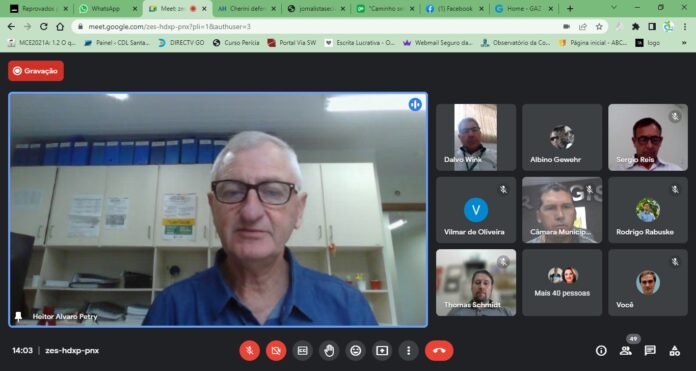The image size is (696, 371).
Task: Start presenting your screen
Action: 382,351
